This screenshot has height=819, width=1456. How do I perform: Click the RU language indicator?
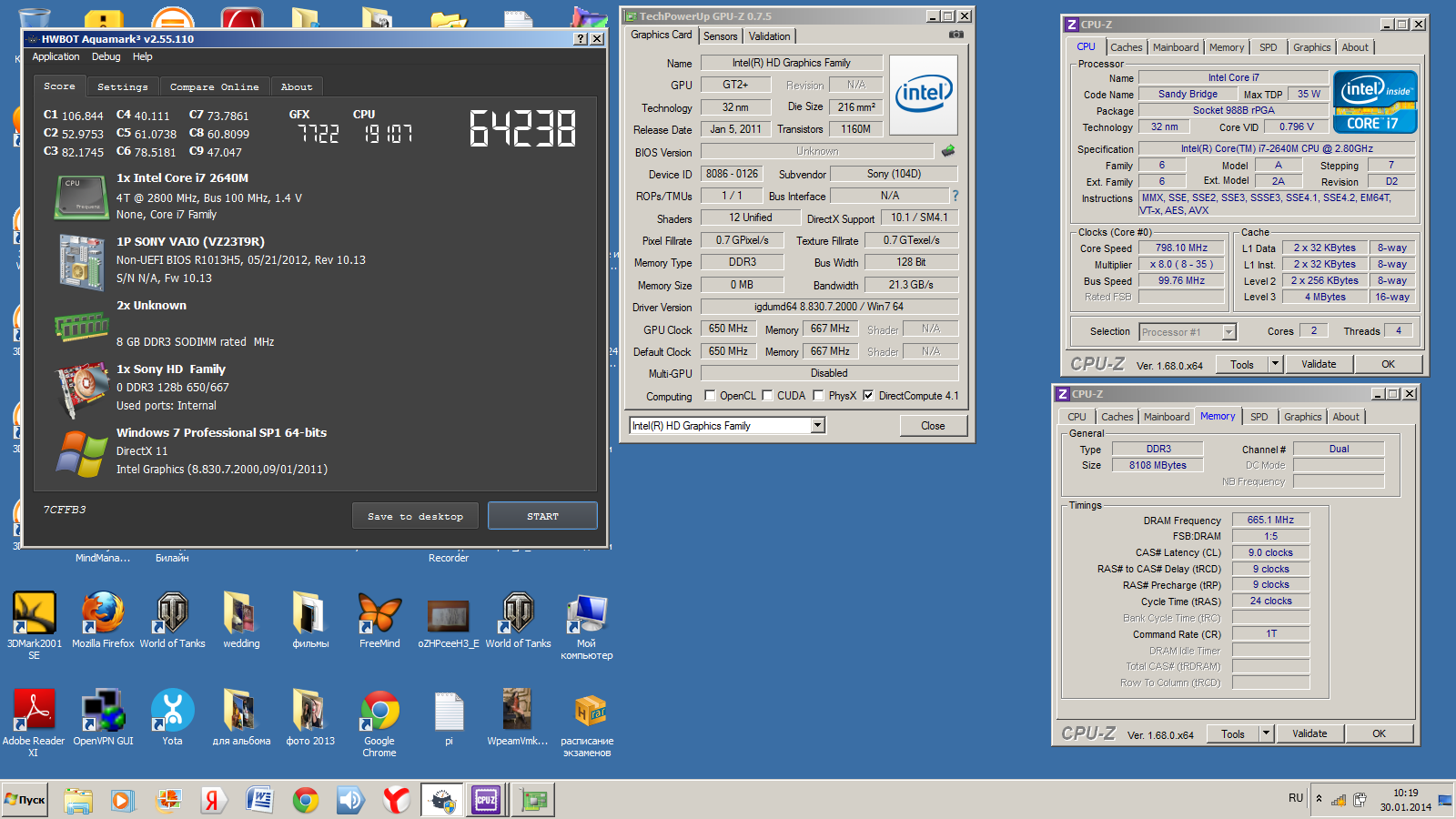[x=1296, y=798]
